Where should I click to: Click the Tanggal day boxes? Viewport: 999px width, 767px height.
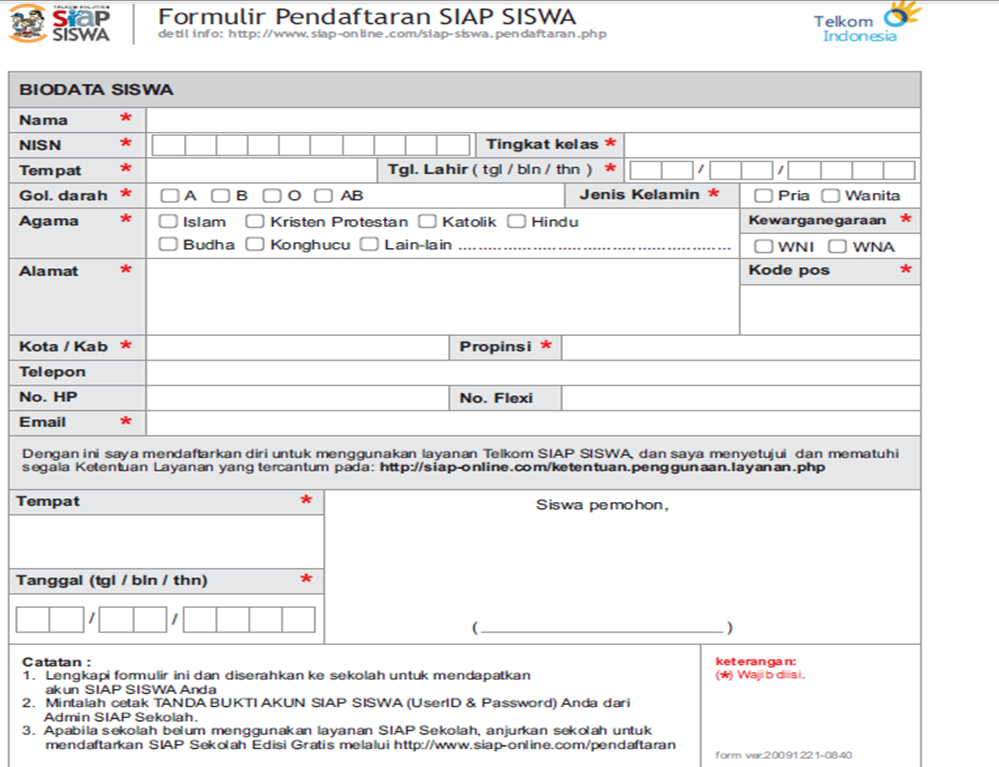click(x=50, y=619)
